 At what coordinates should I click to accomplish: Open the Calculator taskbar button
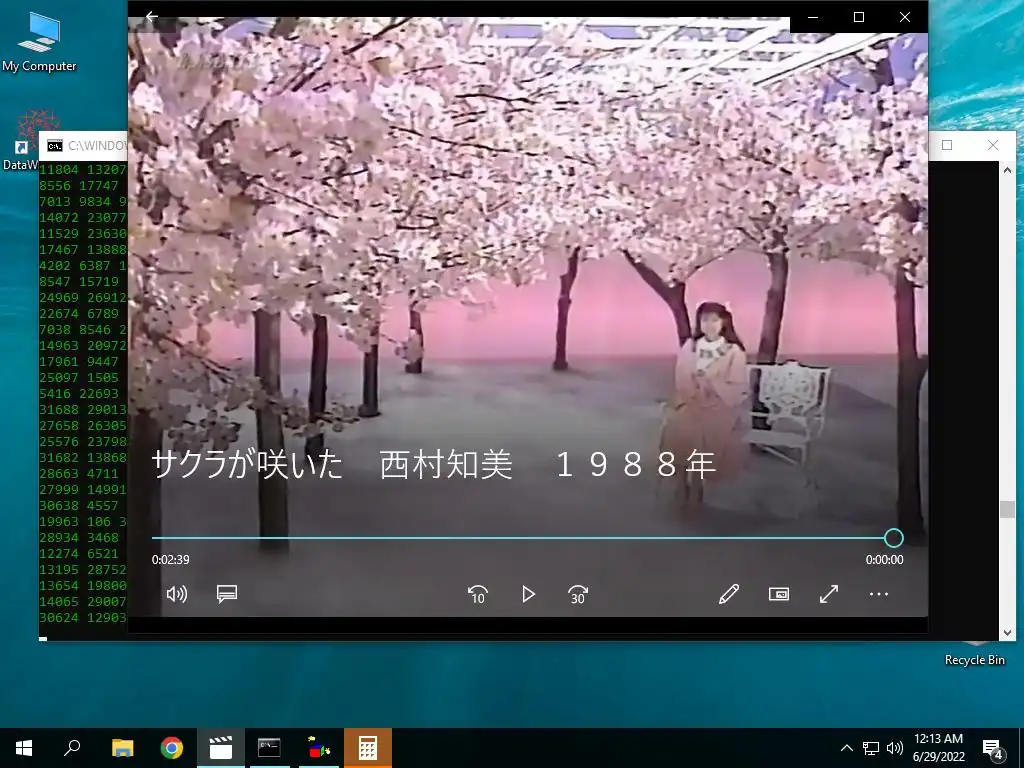368,748
